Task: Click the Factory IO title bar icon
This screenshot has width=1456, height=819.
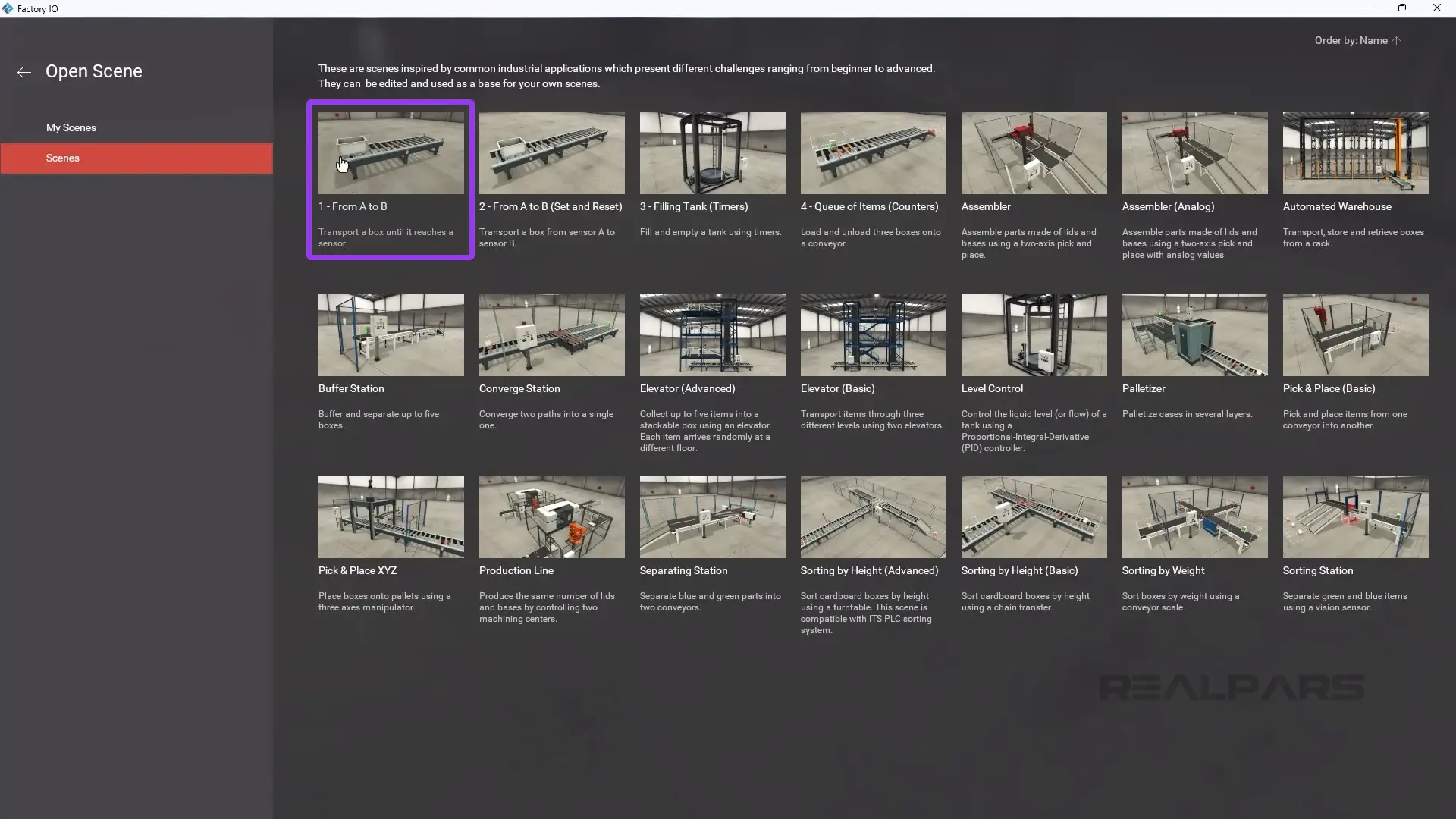Action: tap(8, 8)
